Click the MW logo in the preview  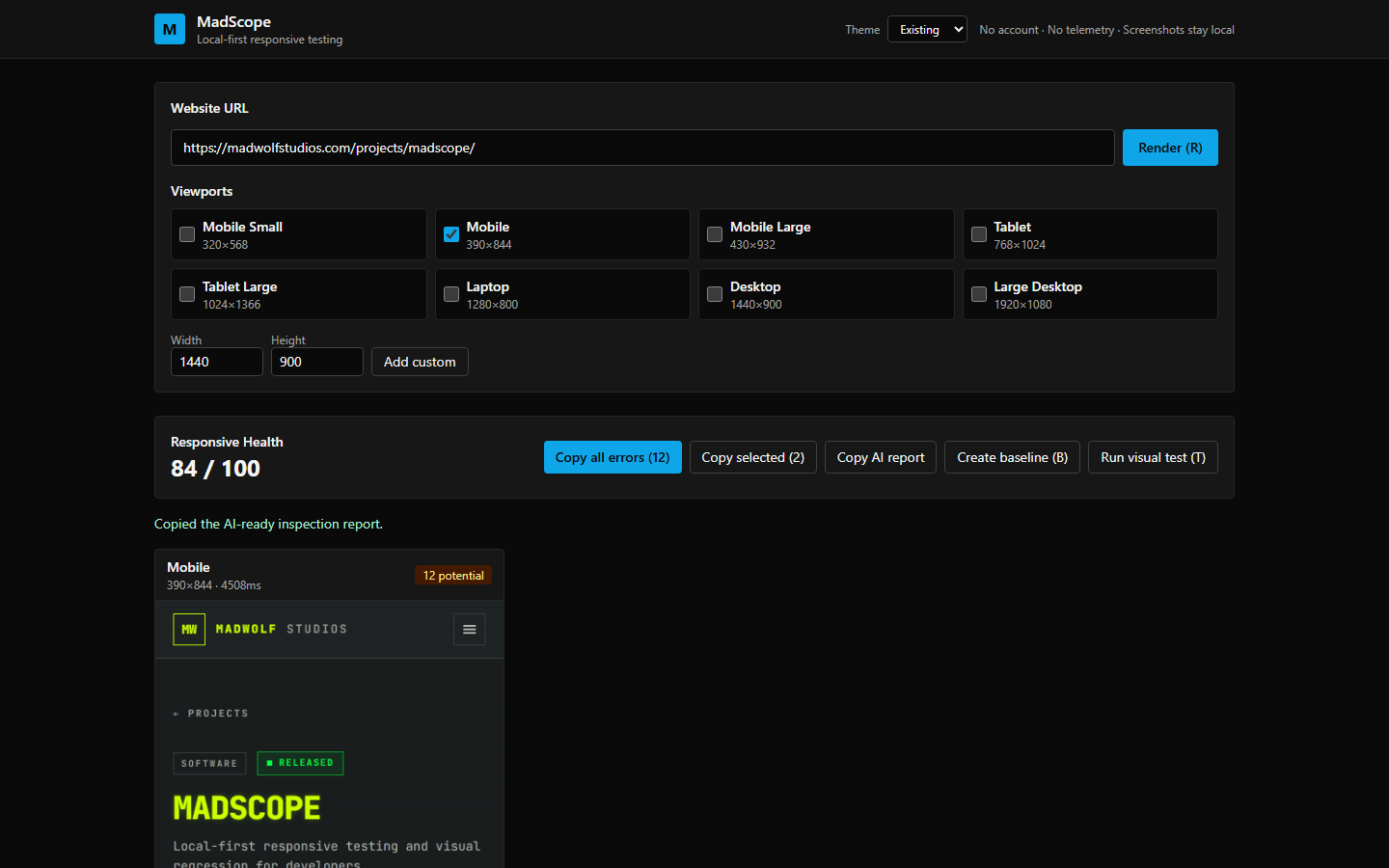tap(189, 630)
